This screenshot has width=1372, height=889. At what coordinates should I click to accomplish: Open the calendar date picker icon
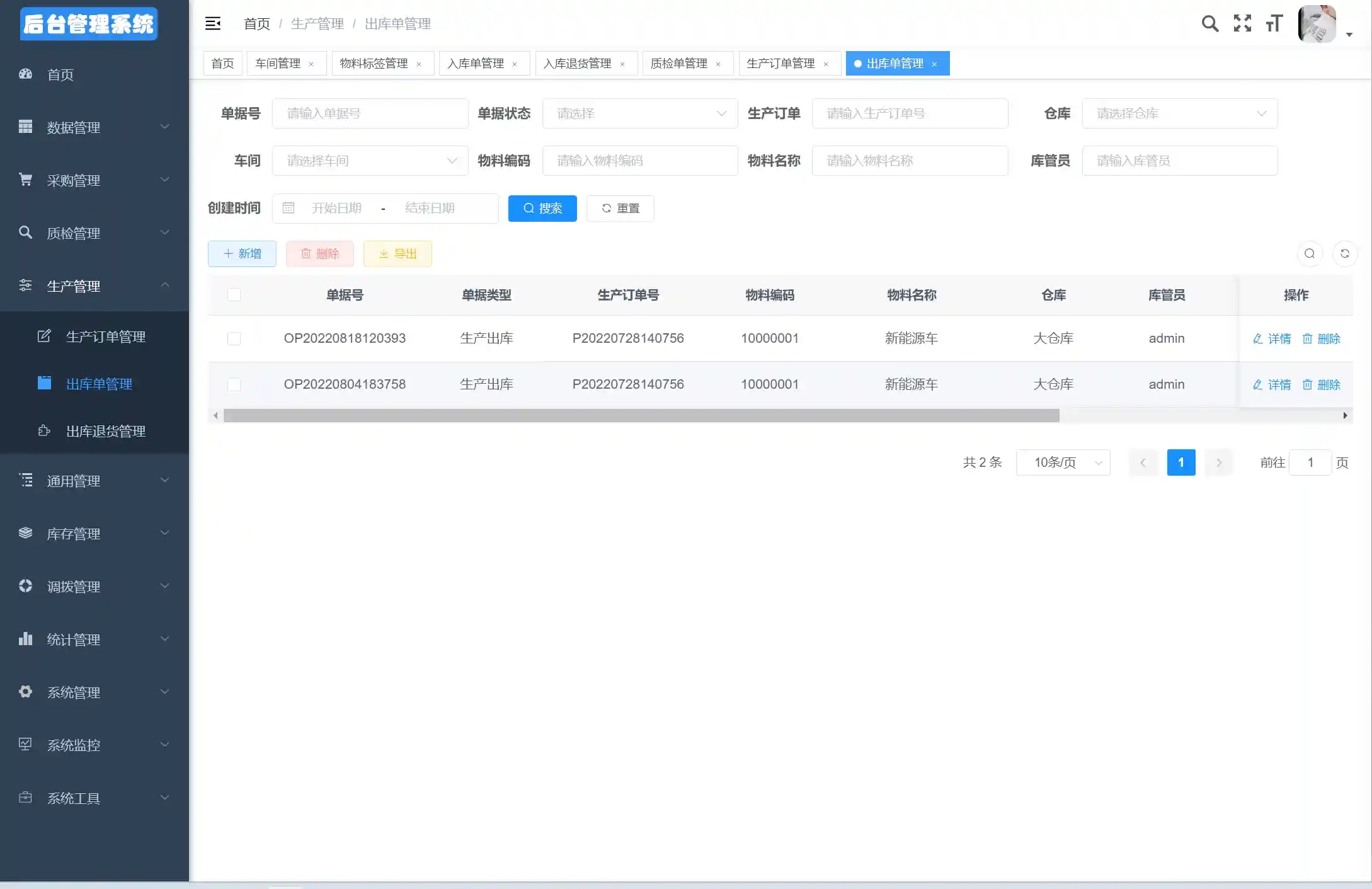(x=289, y=208)
